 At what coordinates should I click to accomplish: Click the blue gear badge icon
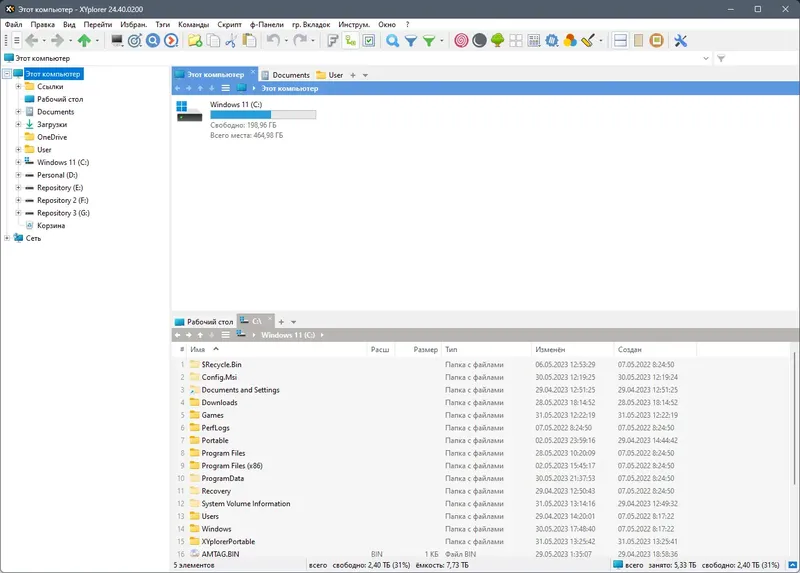552,40
